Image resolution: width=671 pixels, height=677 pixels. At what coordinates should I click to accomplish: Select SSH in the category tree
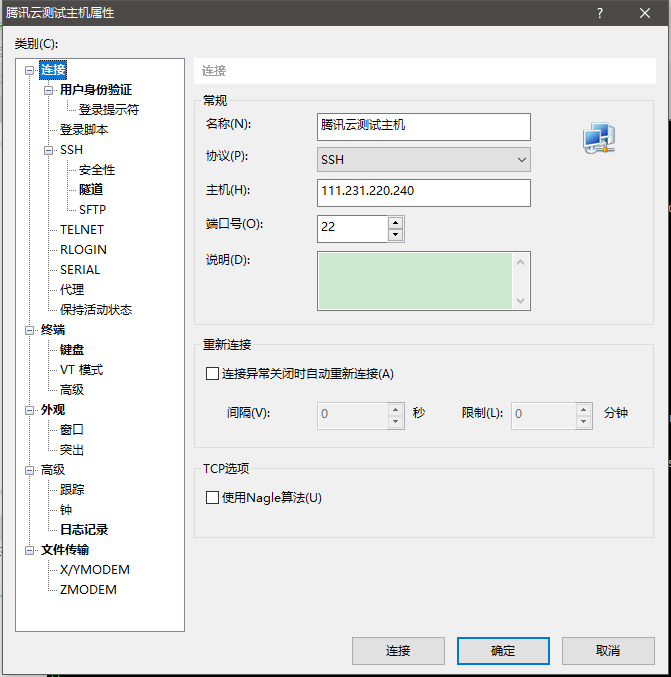coord(71,150)
